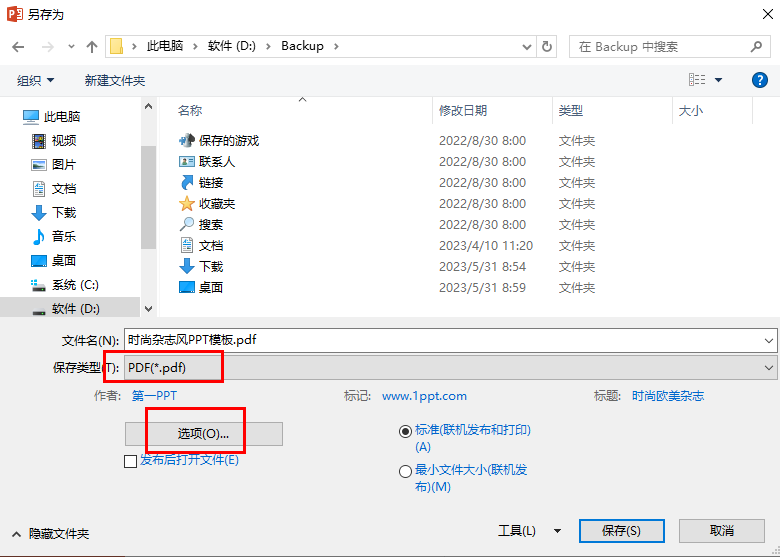Viewport: 780px width, 557px height.
Task: Select 桌面 in navigation pane
Action: pyautogui.click(x=54, y=261)
